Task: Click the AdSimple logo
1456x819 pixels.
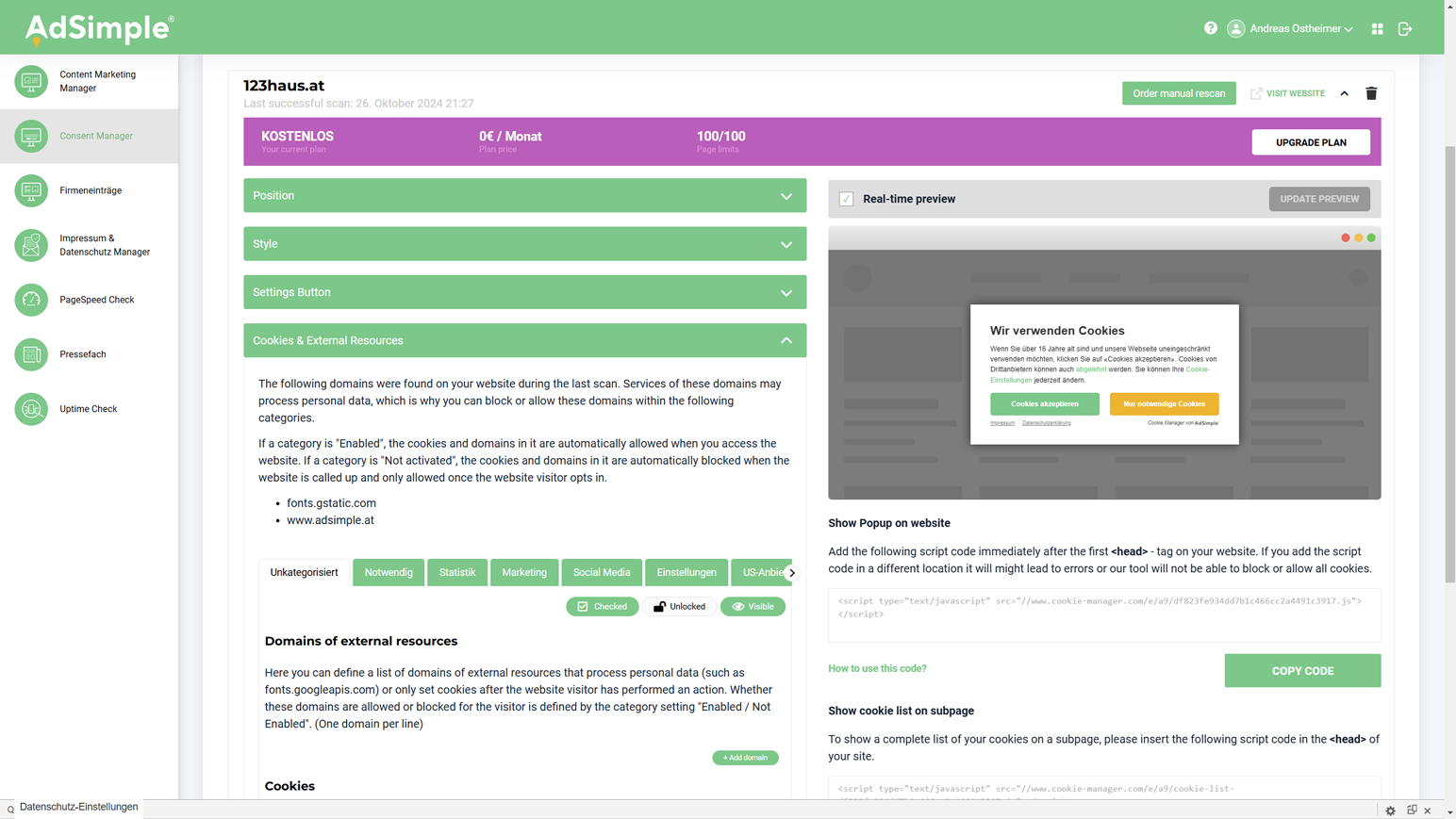Action: coord(99,29)
